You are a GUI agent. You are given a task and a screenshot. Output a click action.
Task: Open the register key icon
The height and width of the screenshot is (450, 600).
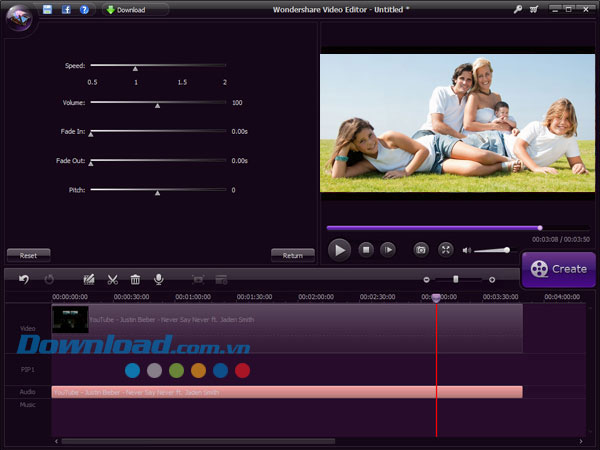(x=517, y=9)
